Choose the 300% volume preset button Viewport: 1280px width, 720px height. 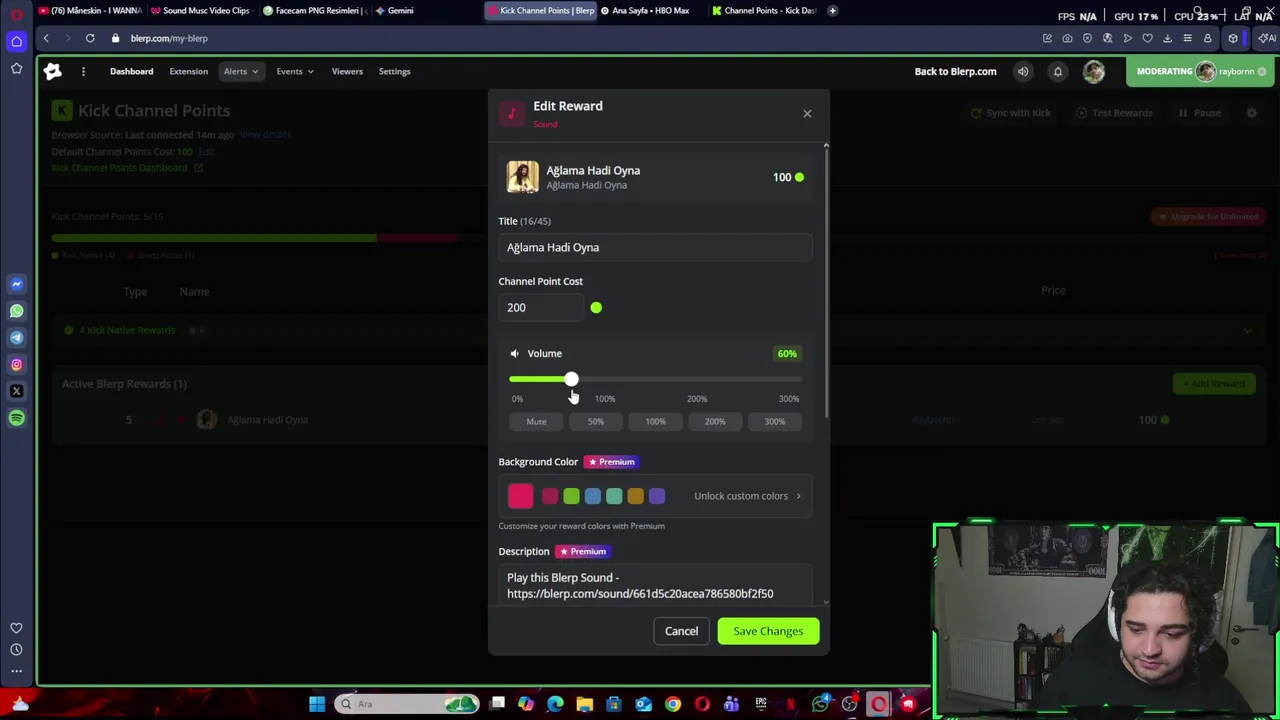pyautogui.click(x=775, y=421)
